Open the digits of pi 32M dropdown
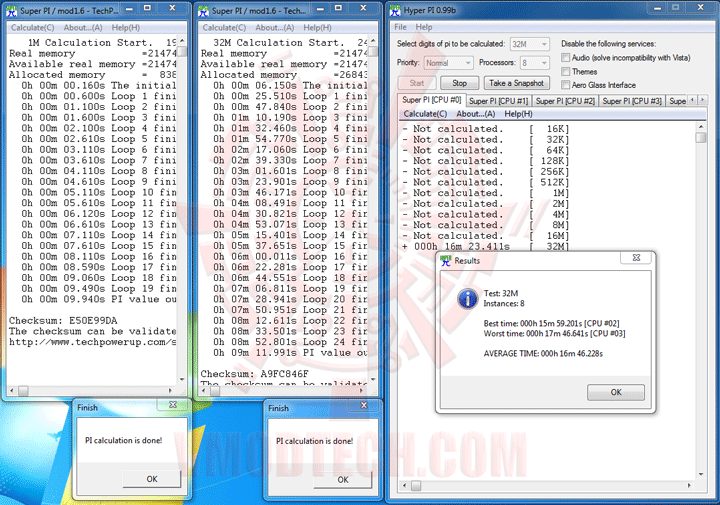The image size is (720, 505). point(529,44)
